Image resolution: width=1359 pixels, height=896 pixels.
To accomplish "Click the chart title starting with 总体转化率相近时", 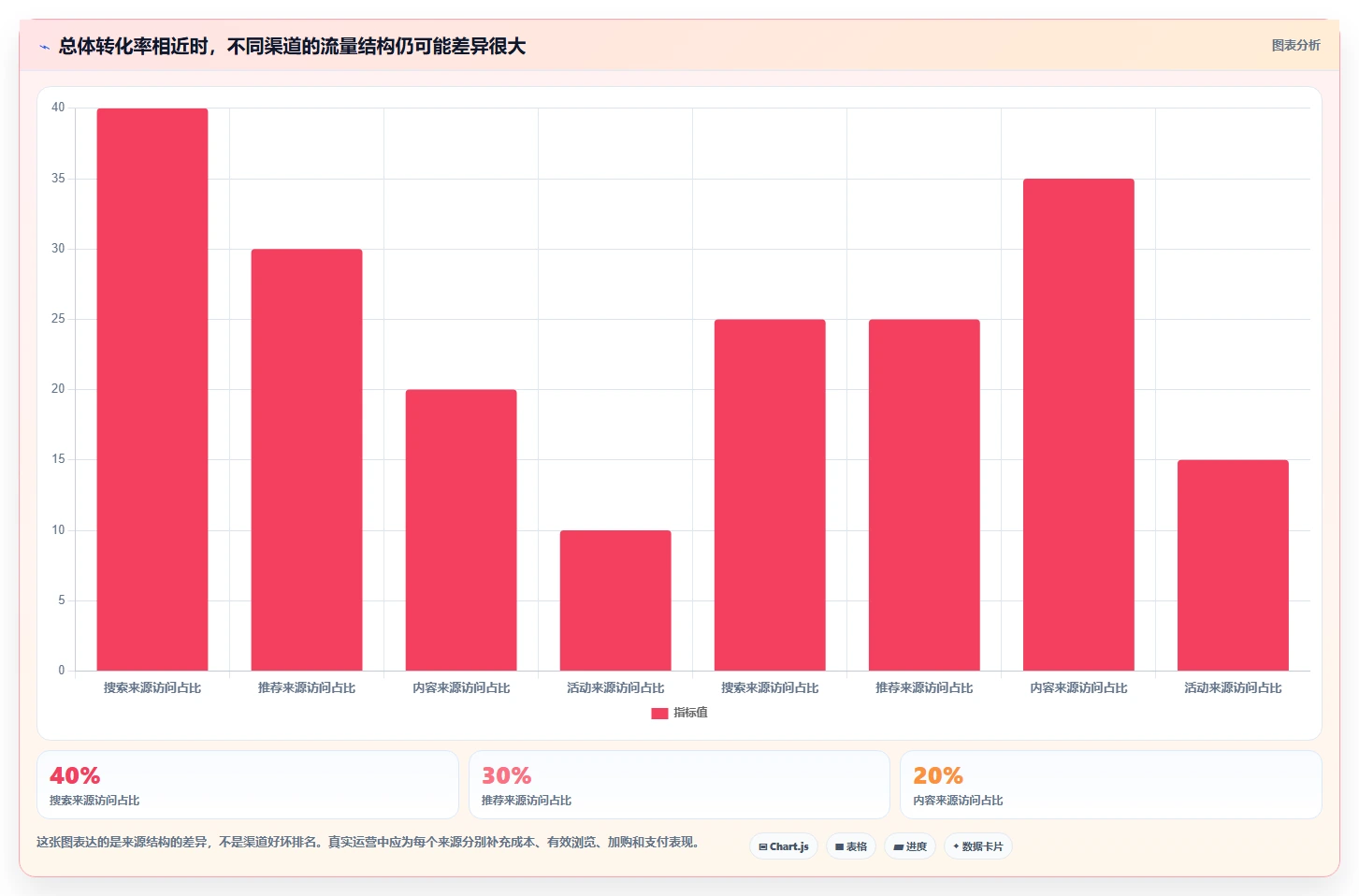I will [292, 46].
